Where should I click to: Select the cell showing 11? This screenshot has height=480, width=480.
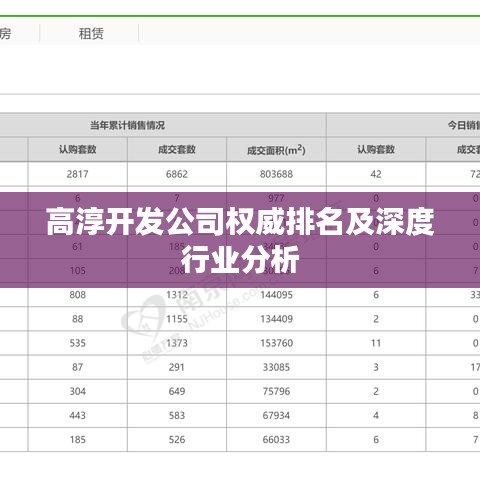376,343
